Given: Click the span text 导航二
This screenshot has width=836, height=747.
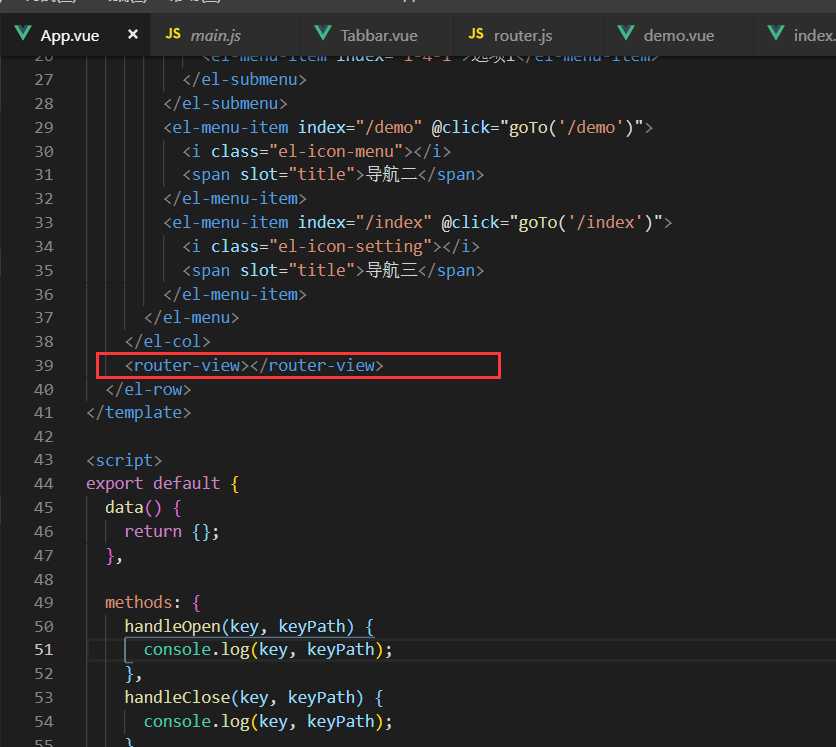Looking at the screenshot, I should click(x=392, y=175).
